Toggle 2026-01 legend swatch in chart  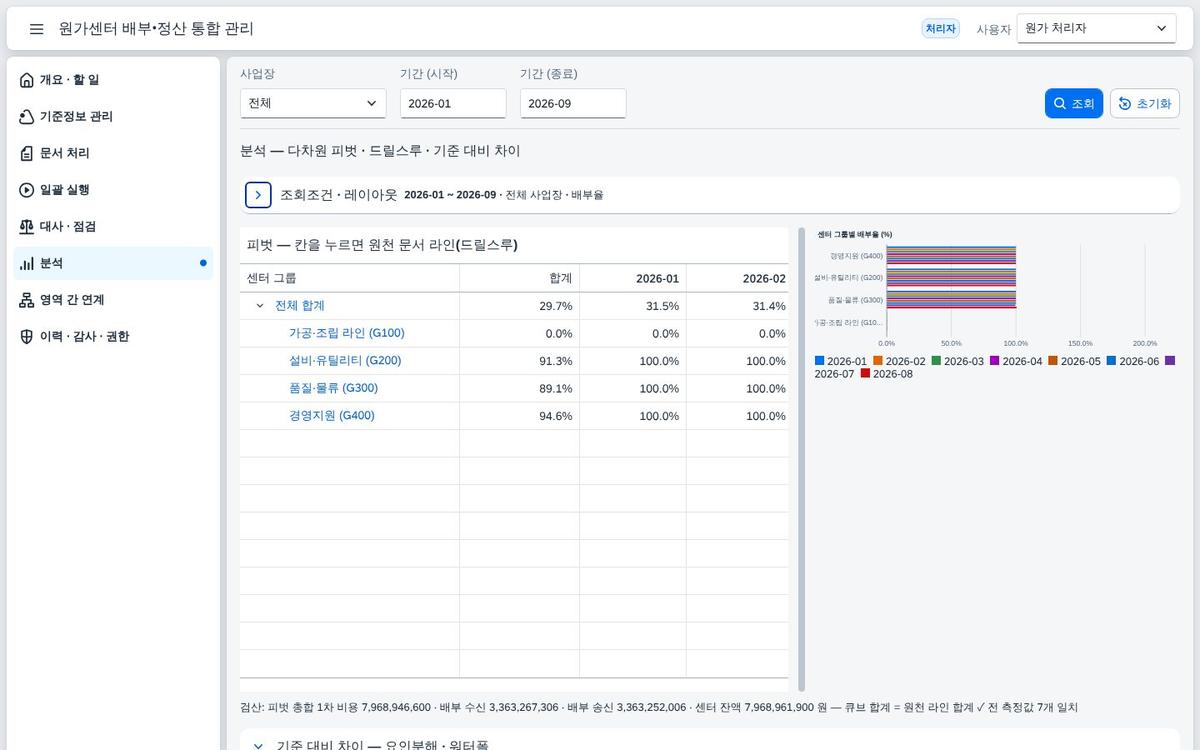pyautogui.click(x=820, y=361)
